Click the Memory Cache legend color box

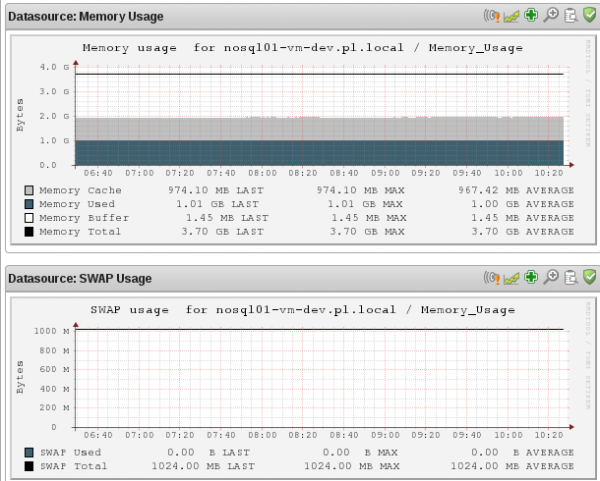tap(29, 190)
